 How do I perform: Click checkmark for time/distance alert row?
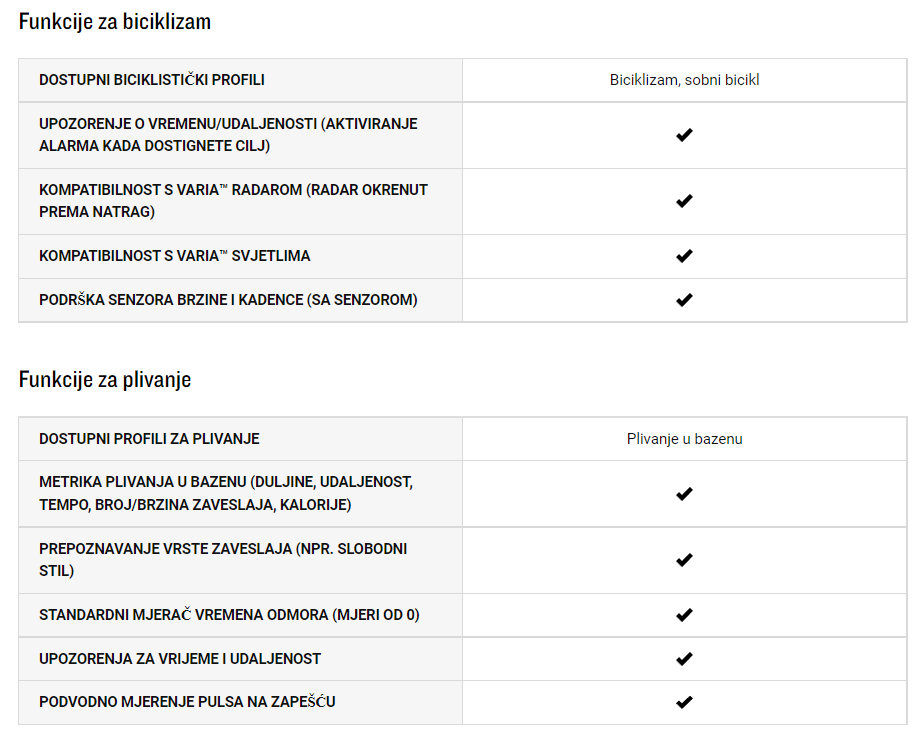(684, 135)
